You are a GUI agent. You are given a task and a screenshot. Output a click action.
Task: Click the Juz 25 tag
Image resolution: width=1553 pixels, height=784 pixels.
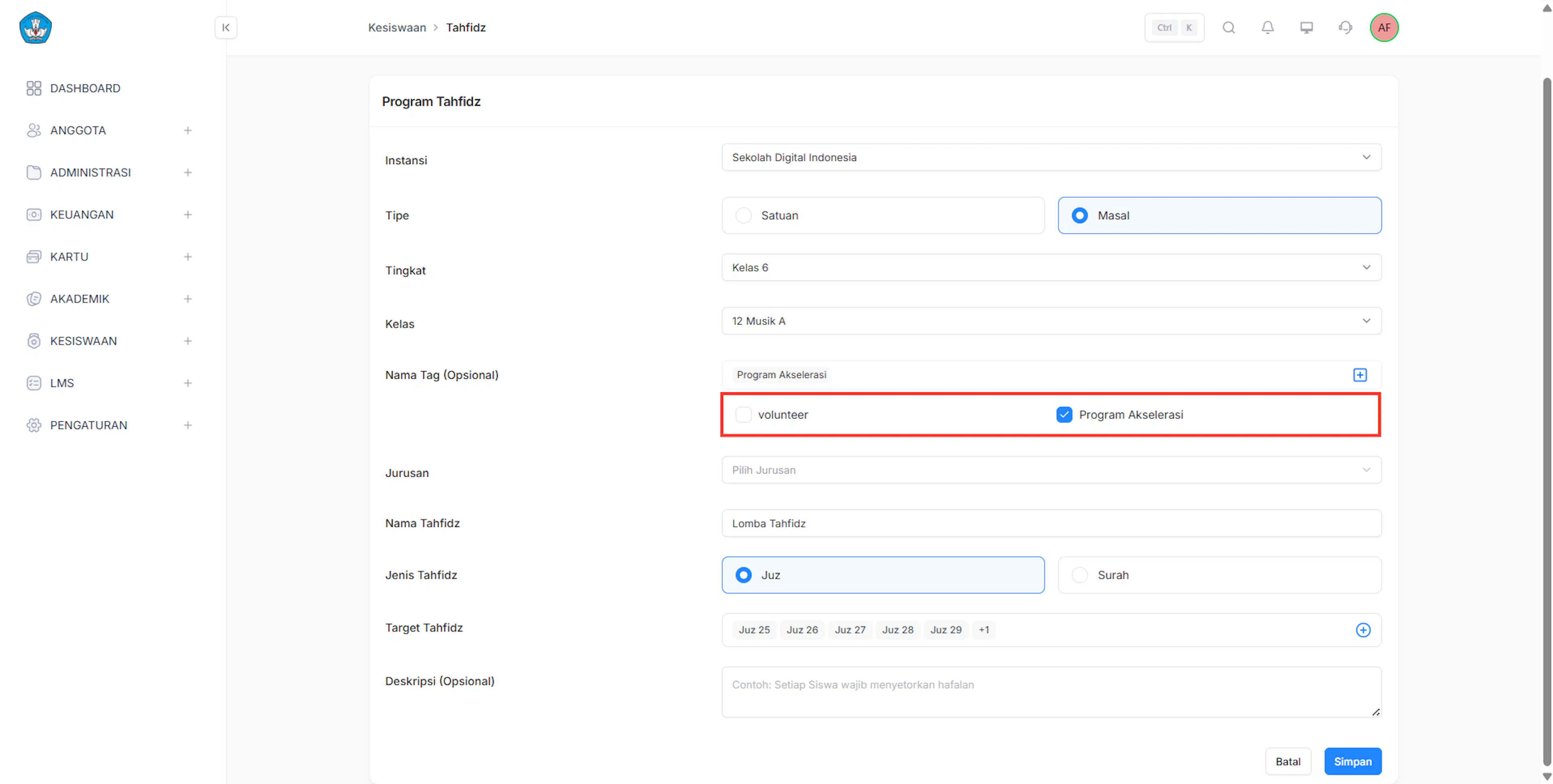pos(753,630)
